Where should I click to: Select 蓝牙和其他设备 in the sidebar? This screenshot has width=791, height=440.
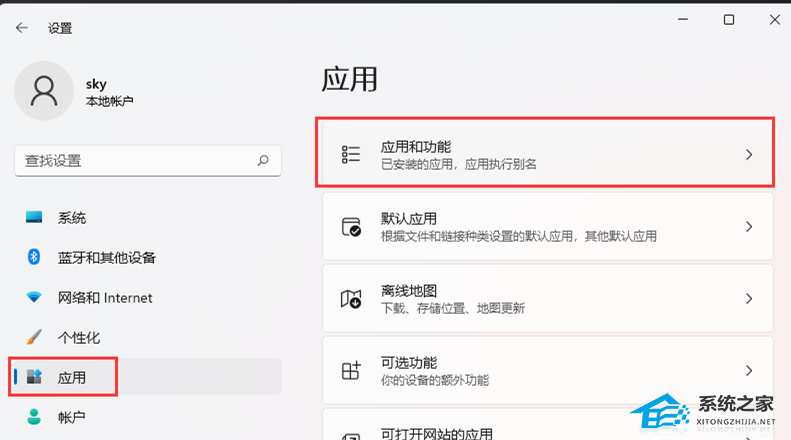pos(107,258)
